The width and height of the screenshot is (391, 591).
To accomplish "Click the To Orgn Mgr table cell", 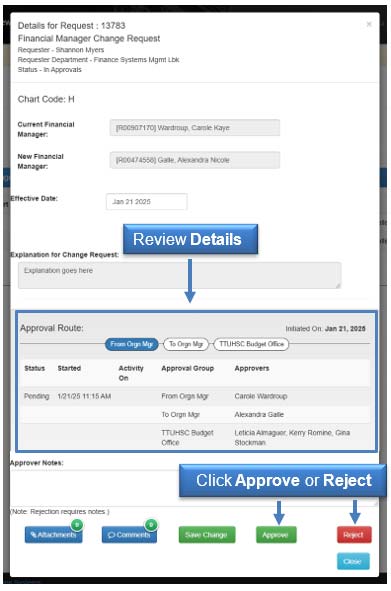I will point(181,414).
